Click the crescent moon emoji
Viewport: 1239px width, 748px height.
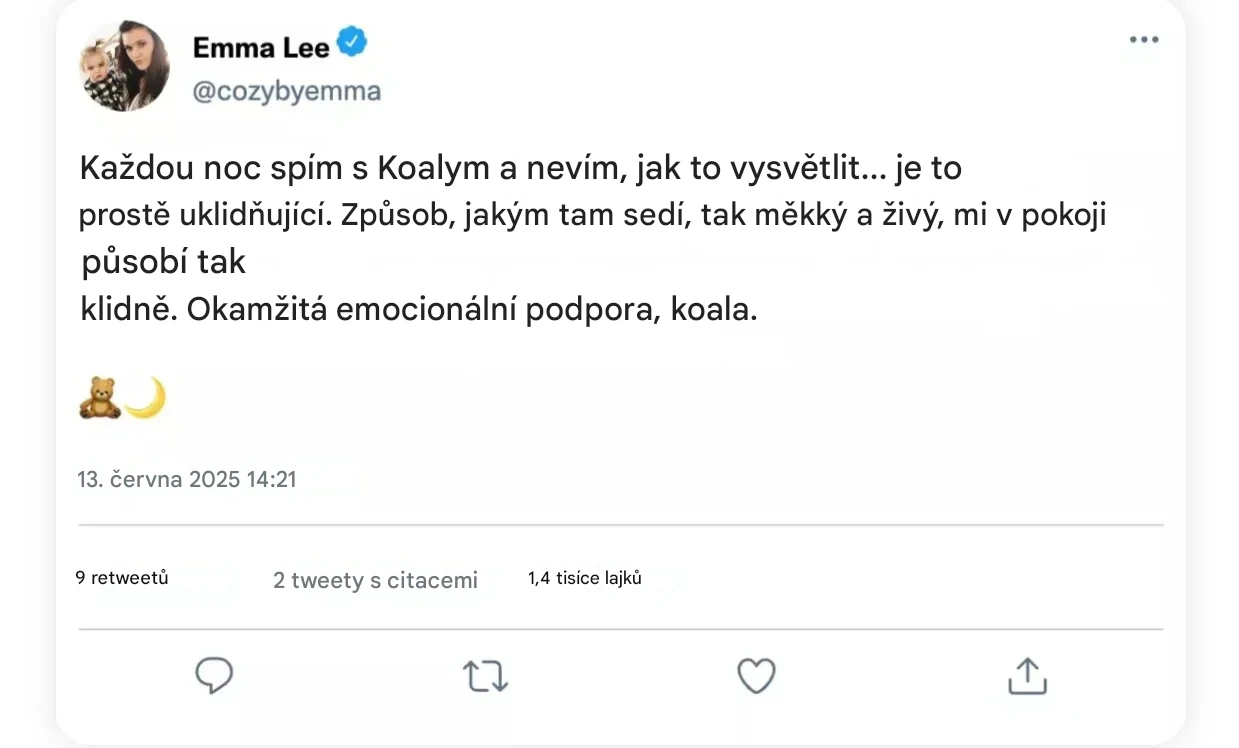click(x=145, y=398)
